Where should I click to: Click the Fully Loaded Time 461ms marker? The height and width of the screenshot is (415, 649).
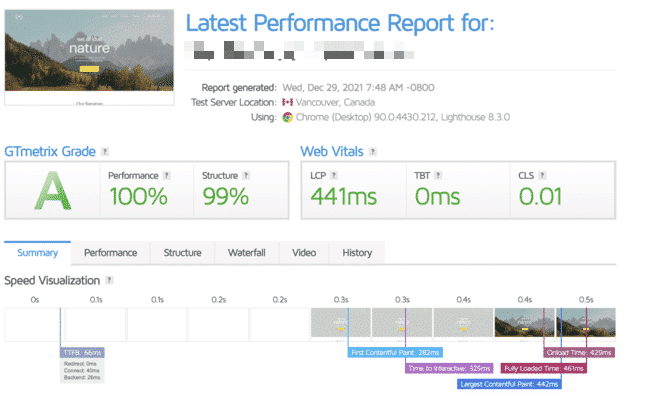coord(543,368)
